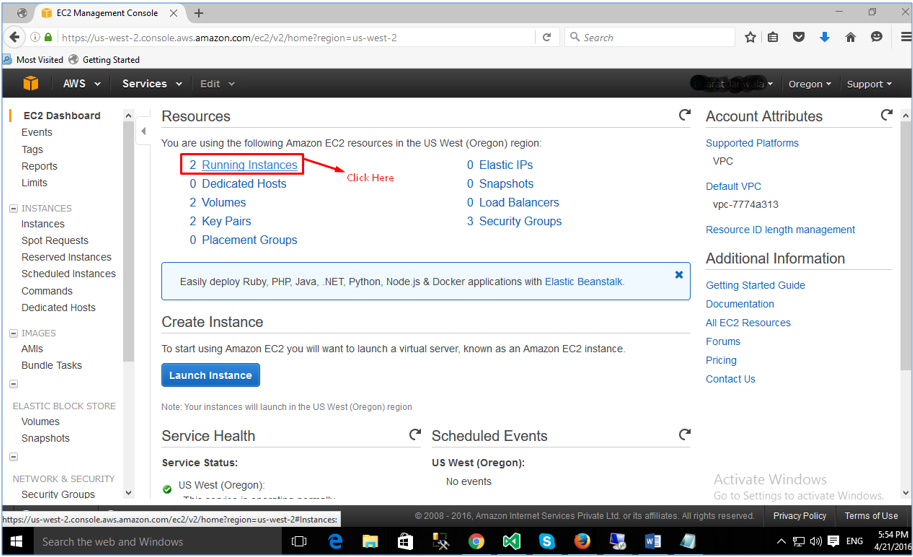Open Spot Requests in sidebar
Viewport: 913px width, 557px height.
coord(55,240)
